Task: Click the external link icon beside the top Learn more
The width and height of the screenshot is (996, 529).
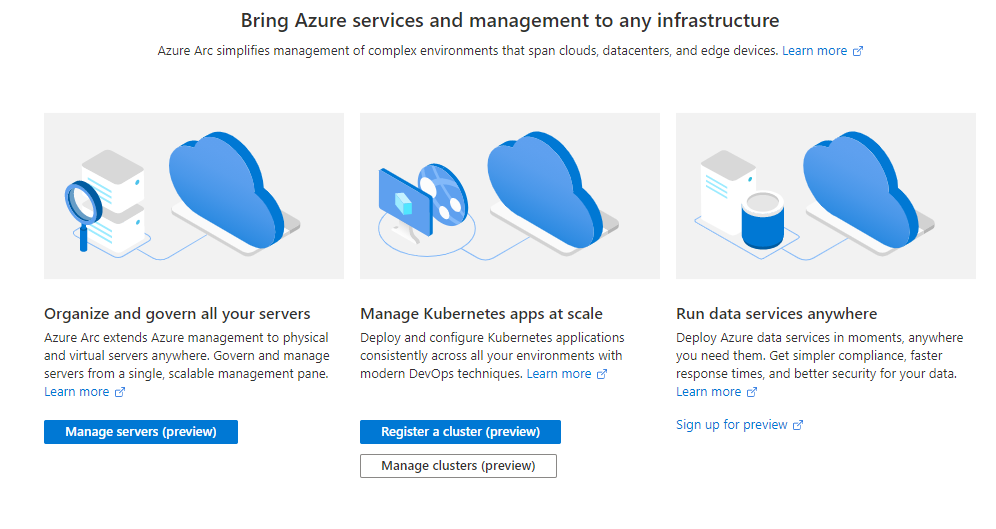Action: point(858,51)
